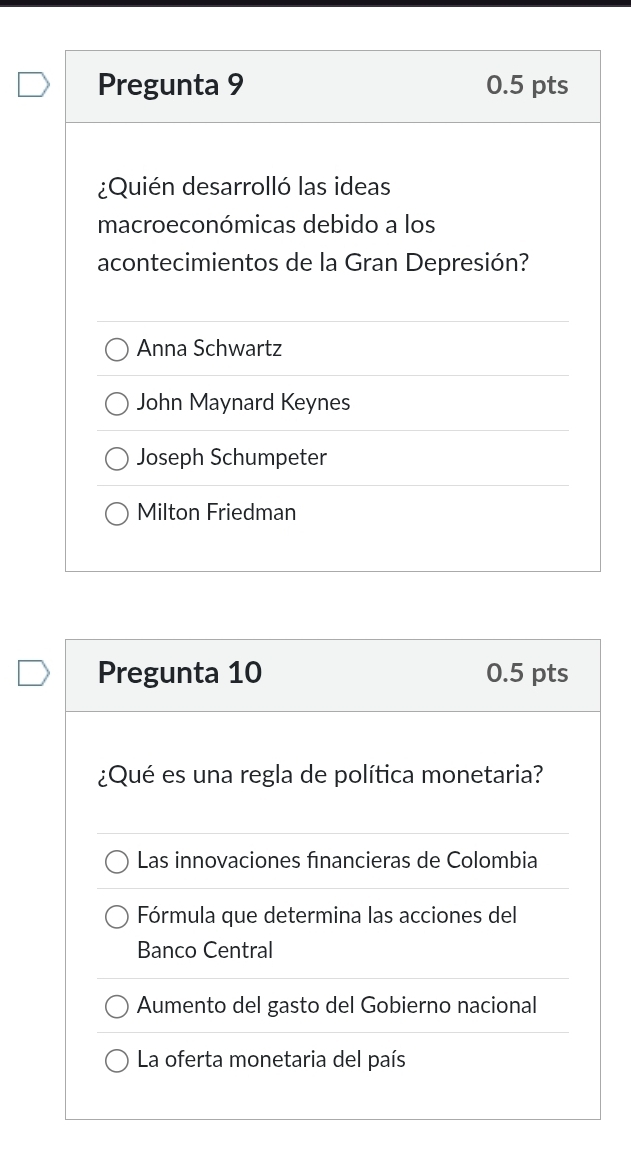Image resolution: width=631 pixels, height=1149 pixels.
Task: Click the 0.5 pts label of Pregunta 10
Action: (x=527, y=673)
